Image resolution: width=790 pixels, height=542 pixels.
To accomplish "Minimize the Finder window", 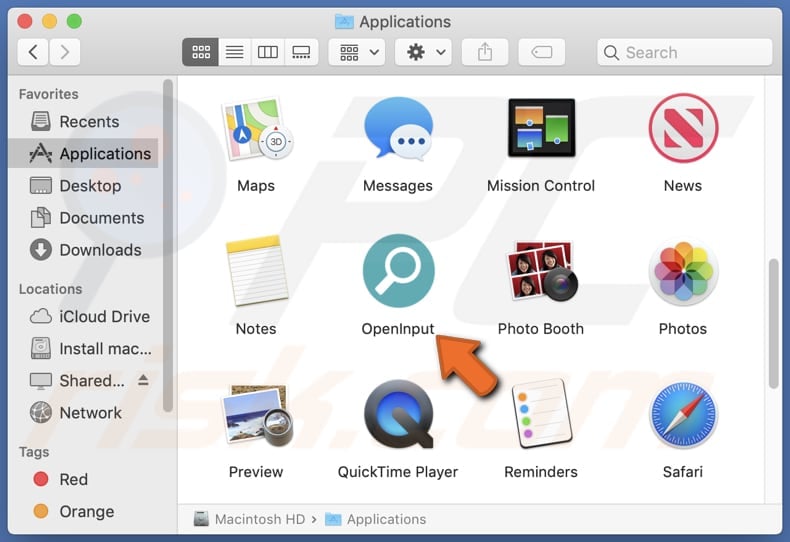I will coord(49,21).
